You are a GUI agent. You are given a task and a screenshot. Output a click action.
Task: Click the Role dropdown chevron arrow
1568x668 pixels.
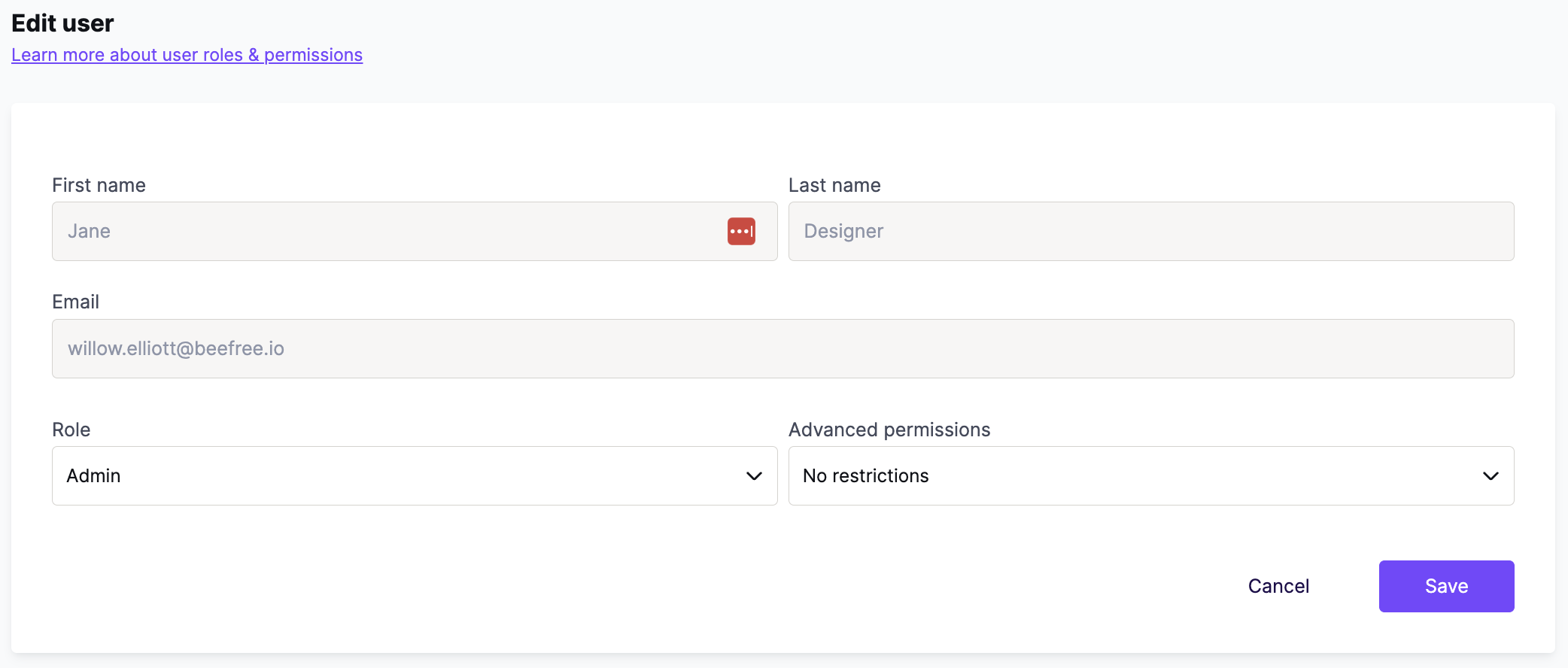point(754,476)
